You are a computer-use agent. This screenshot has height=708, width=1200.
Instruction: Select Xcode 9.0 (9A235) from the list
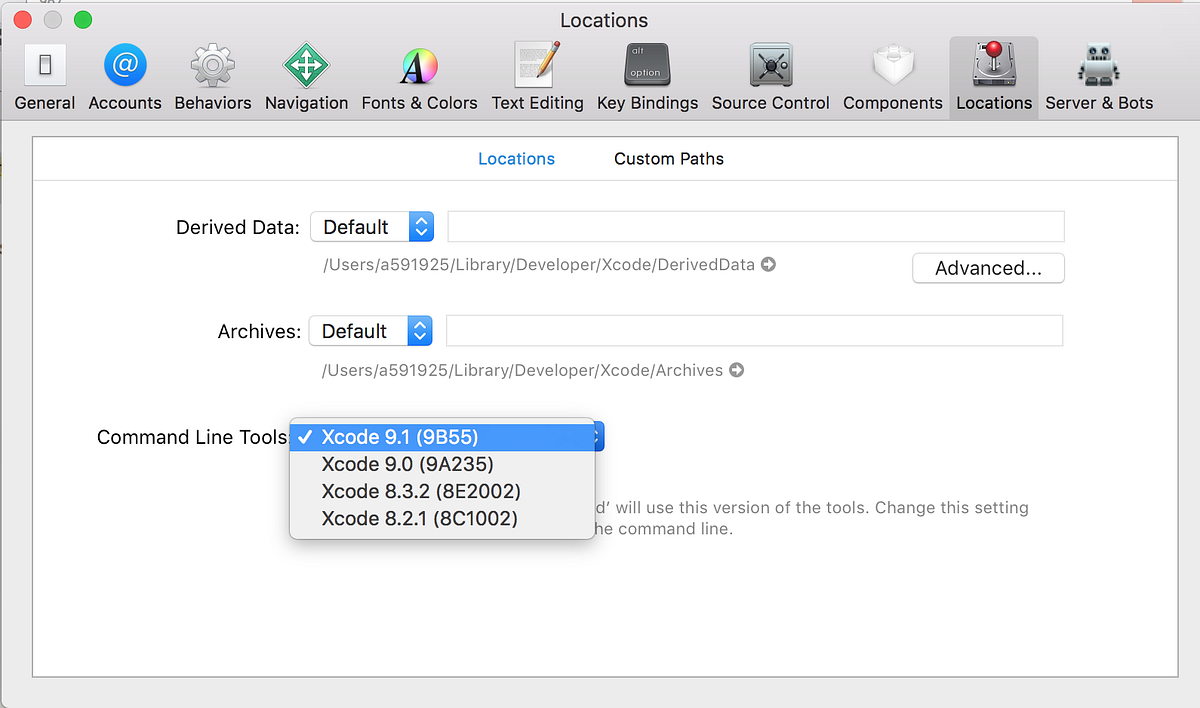406,464
